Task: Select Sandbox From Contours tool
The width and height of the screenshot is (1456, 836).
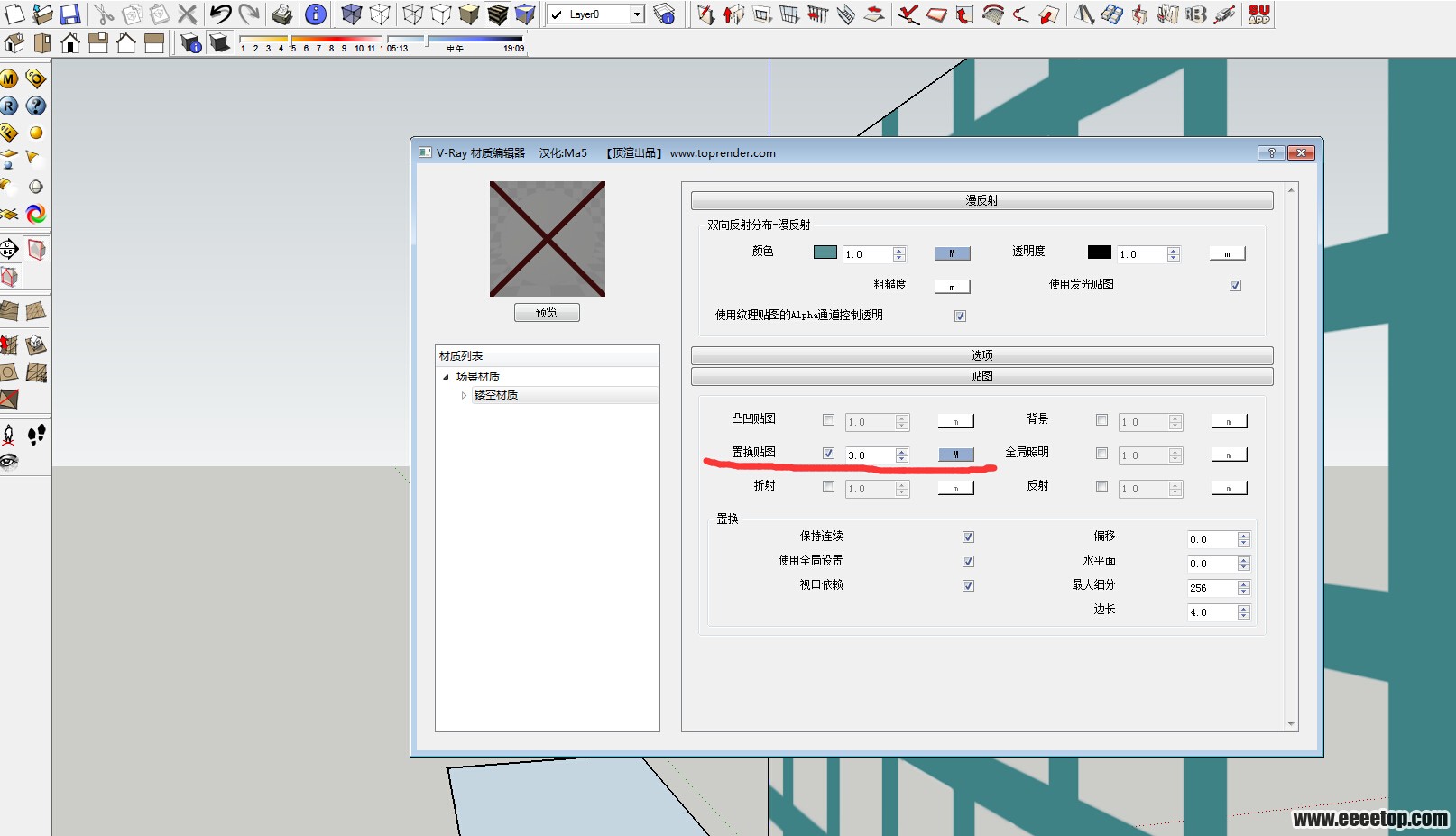Action: pyautogui.click(x=9, y=311)
